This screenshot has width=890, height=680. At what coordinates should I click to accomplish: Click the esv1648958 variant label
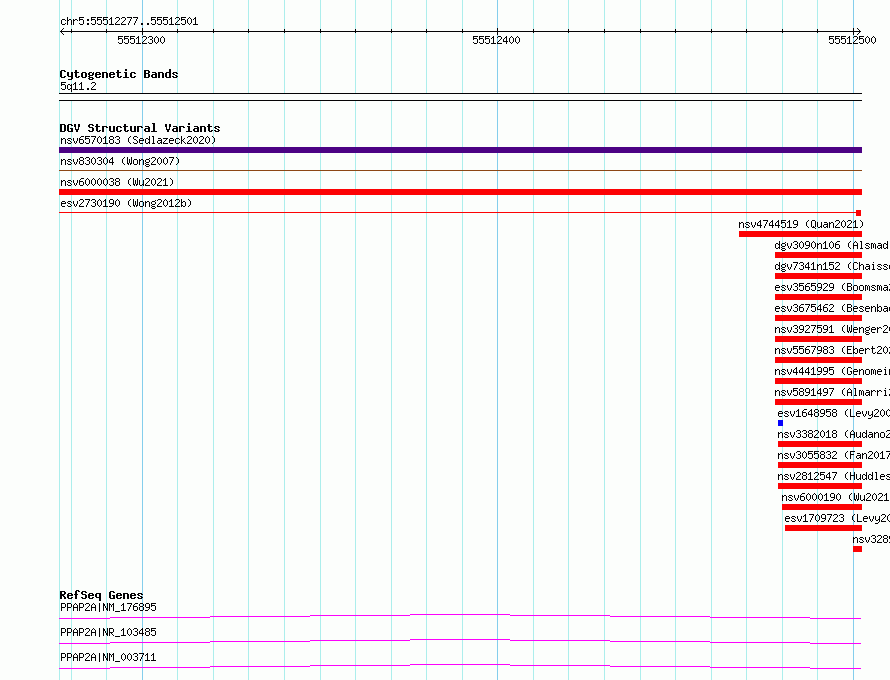pos(833,413)
